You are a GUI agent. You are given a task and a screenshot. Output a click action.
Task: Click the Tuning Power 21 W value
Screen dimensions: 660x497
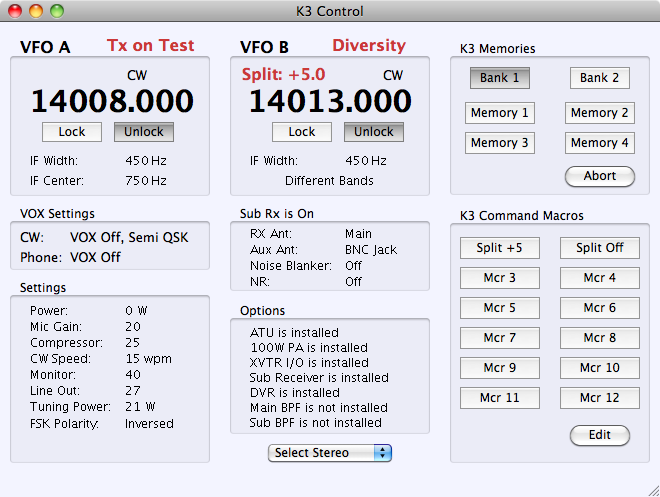140,407
